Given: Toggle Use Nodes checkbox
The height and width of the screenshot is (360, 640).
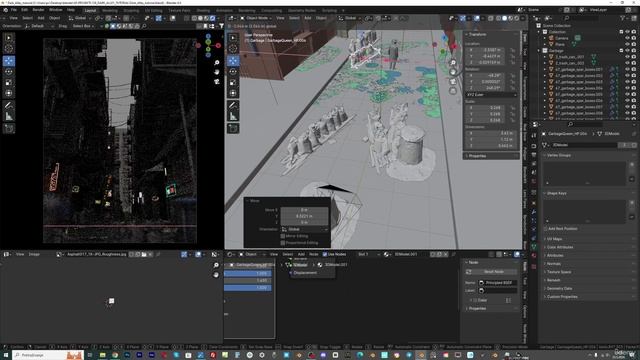Looking at the screenshot, I should click(x=325, y=254).
